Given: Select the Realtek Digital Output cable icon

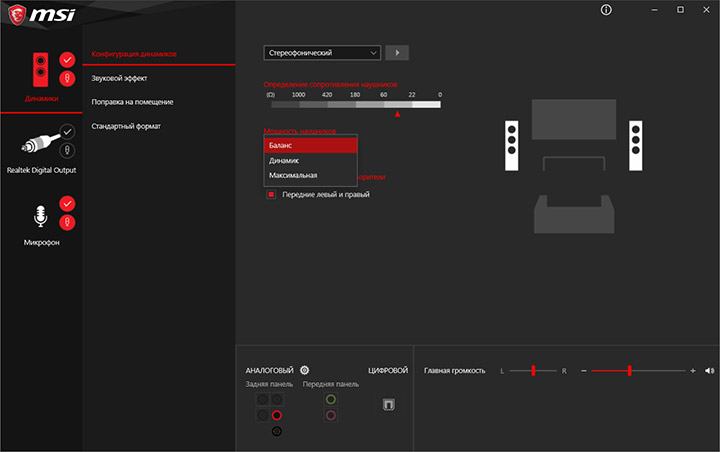Looking at the screenshot, I should (x=40, y=143).
